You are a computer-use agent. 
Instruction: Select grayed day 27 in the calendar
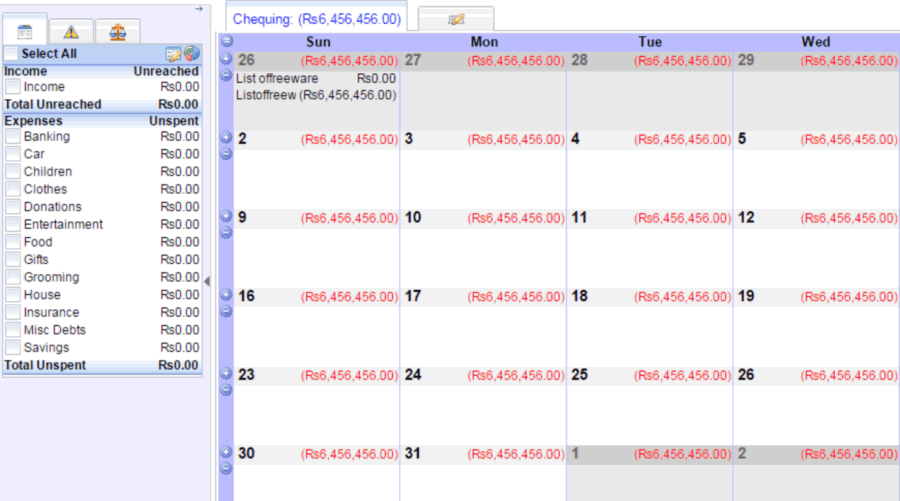pyautogui.click(x=413, y=60)
